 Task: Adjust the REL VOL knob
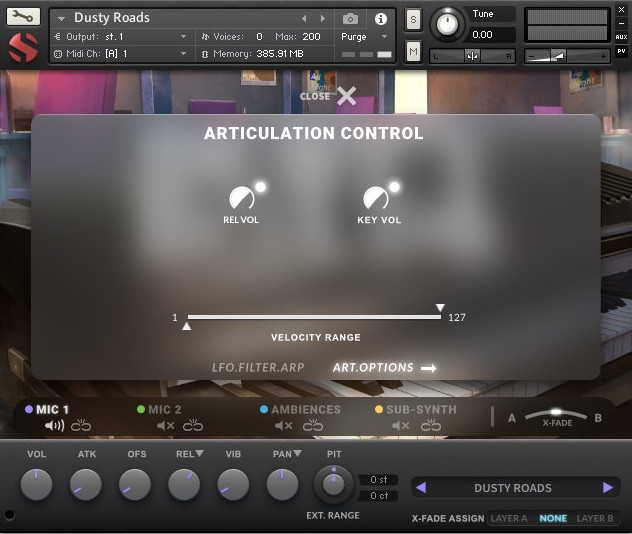pos(242,197)
